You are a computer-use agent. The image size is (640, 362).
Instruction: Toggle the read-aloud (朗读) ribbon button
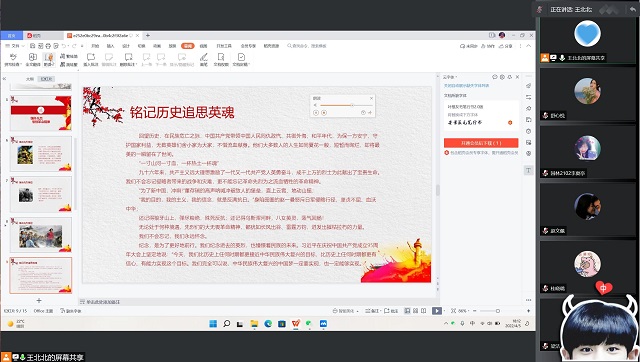tap(49, 59)
